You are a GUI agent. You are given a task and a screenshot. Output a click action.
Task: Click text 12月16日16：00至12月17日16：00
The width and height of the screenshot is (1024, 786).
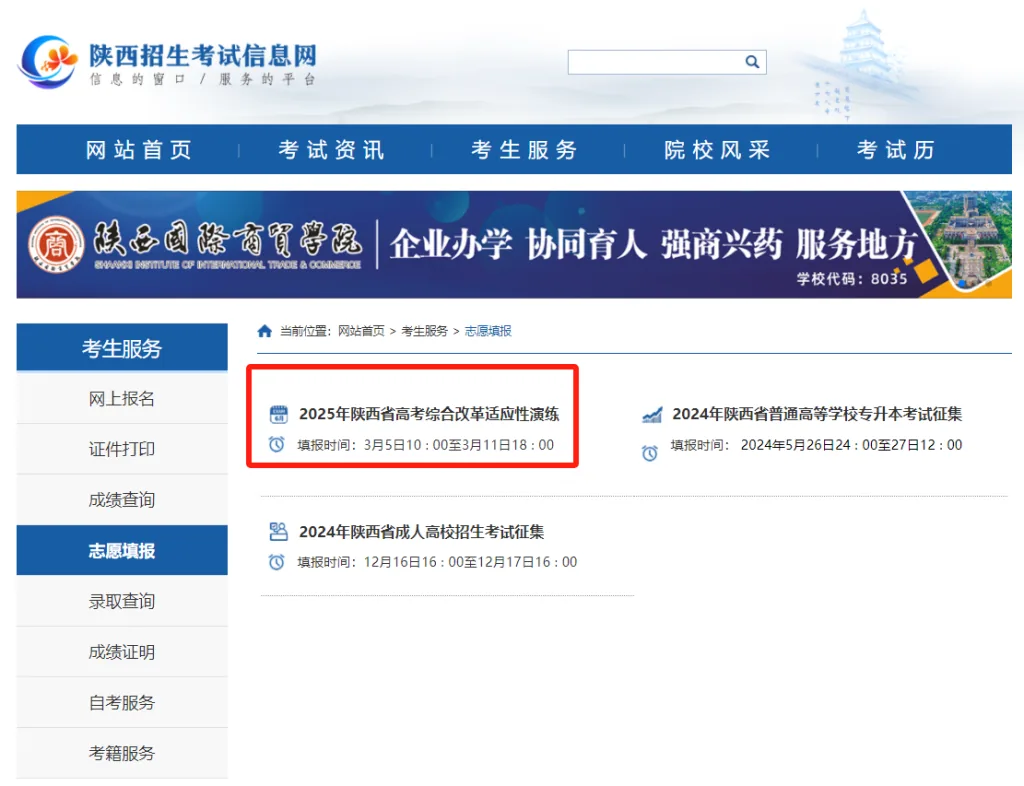point(470,562)
